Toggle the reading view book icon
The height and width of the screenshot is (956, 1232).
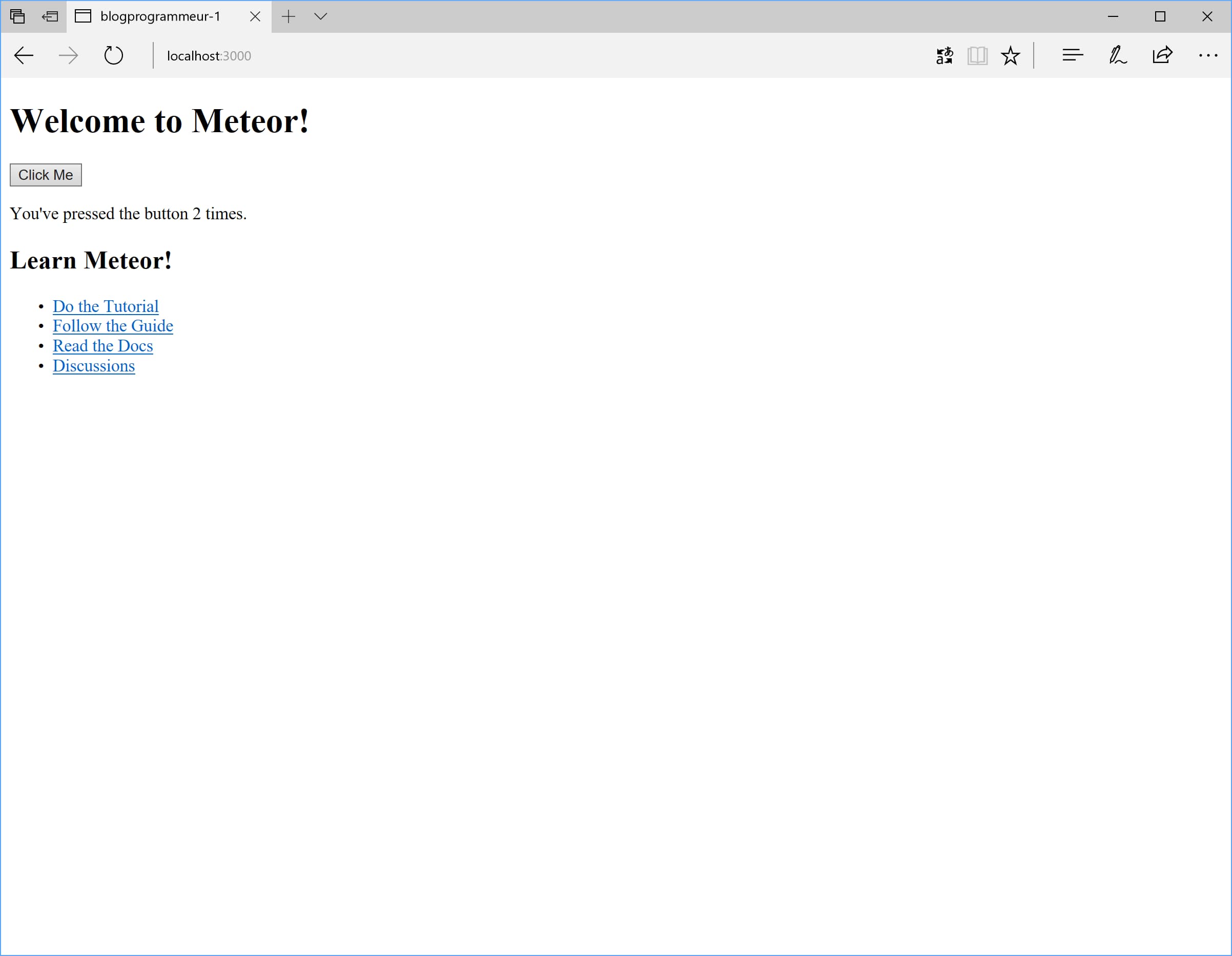977,55
